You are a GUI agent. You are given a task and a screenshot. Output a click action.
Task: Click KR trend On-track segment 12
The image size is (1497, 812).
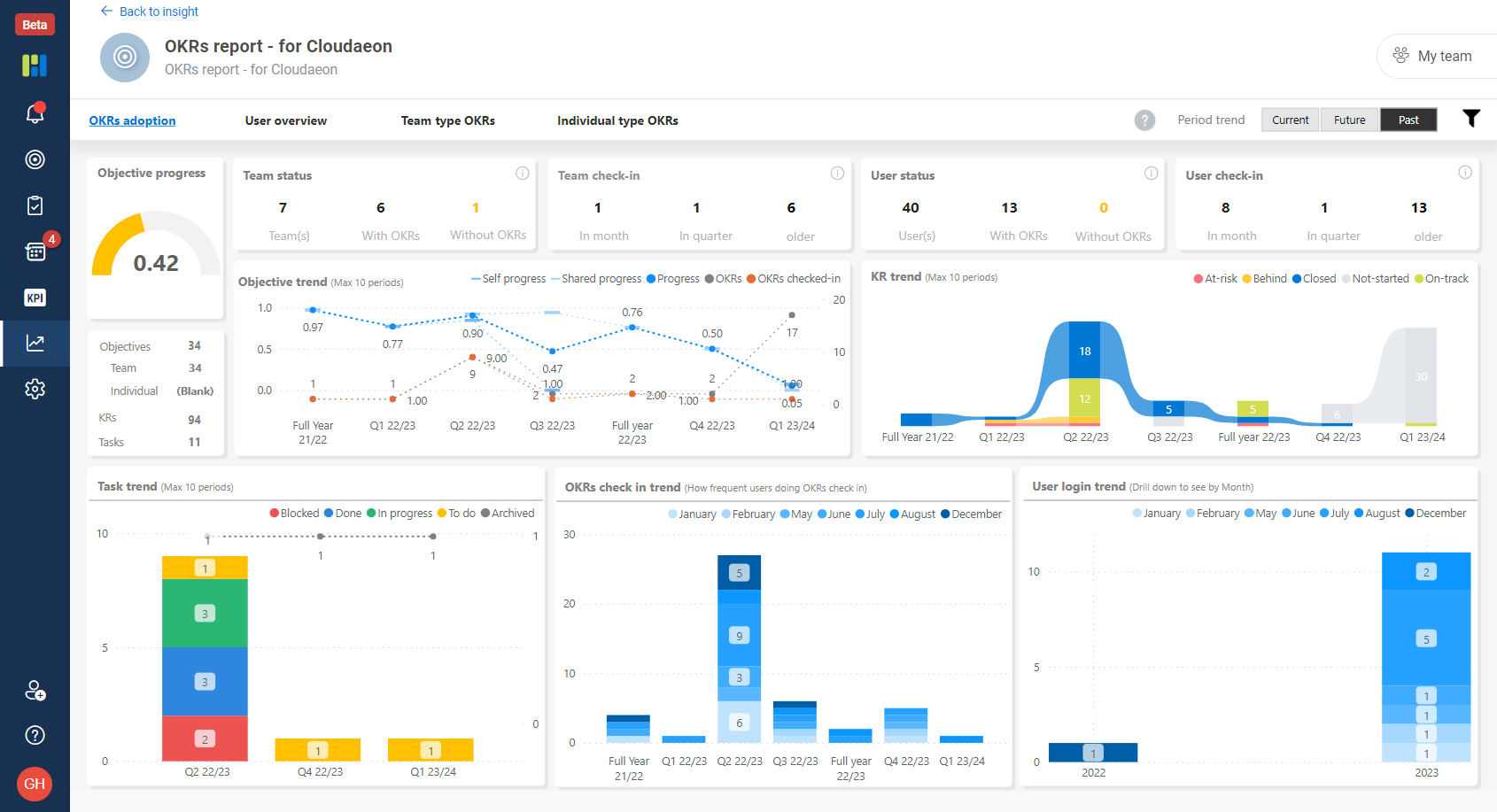pos(1084,398)
